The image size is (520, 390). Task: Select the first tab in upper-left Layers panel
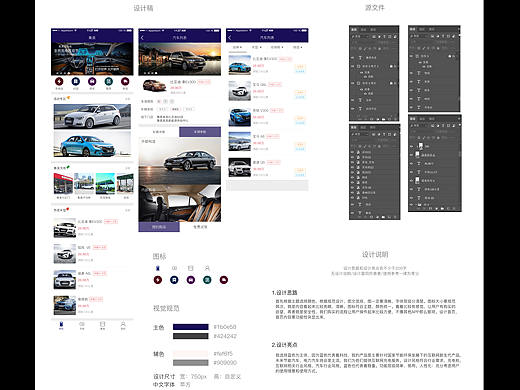coord(354,29)
